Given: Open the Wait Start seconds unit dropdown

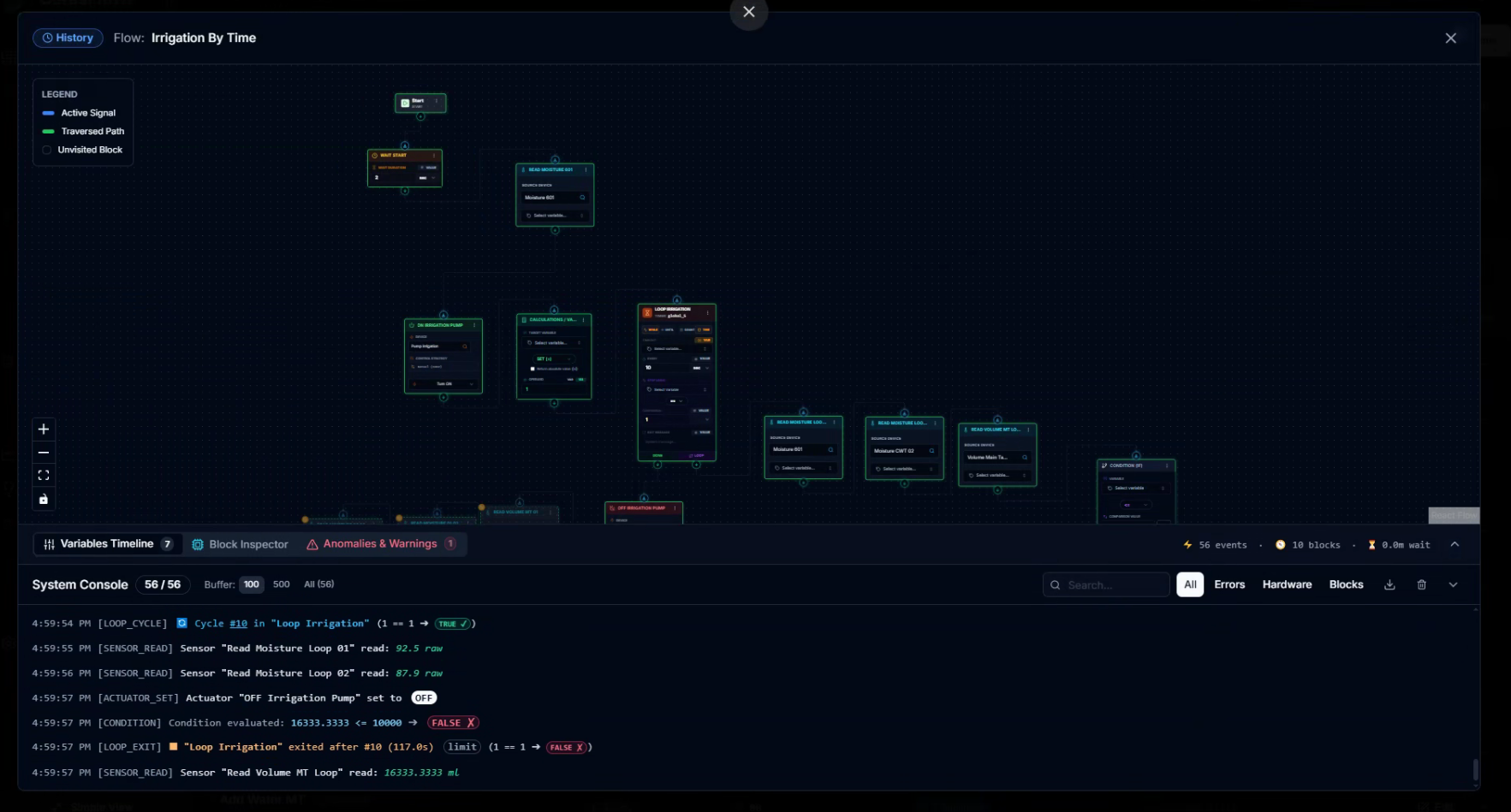Looking at the screenshot, I should point(425,178).
